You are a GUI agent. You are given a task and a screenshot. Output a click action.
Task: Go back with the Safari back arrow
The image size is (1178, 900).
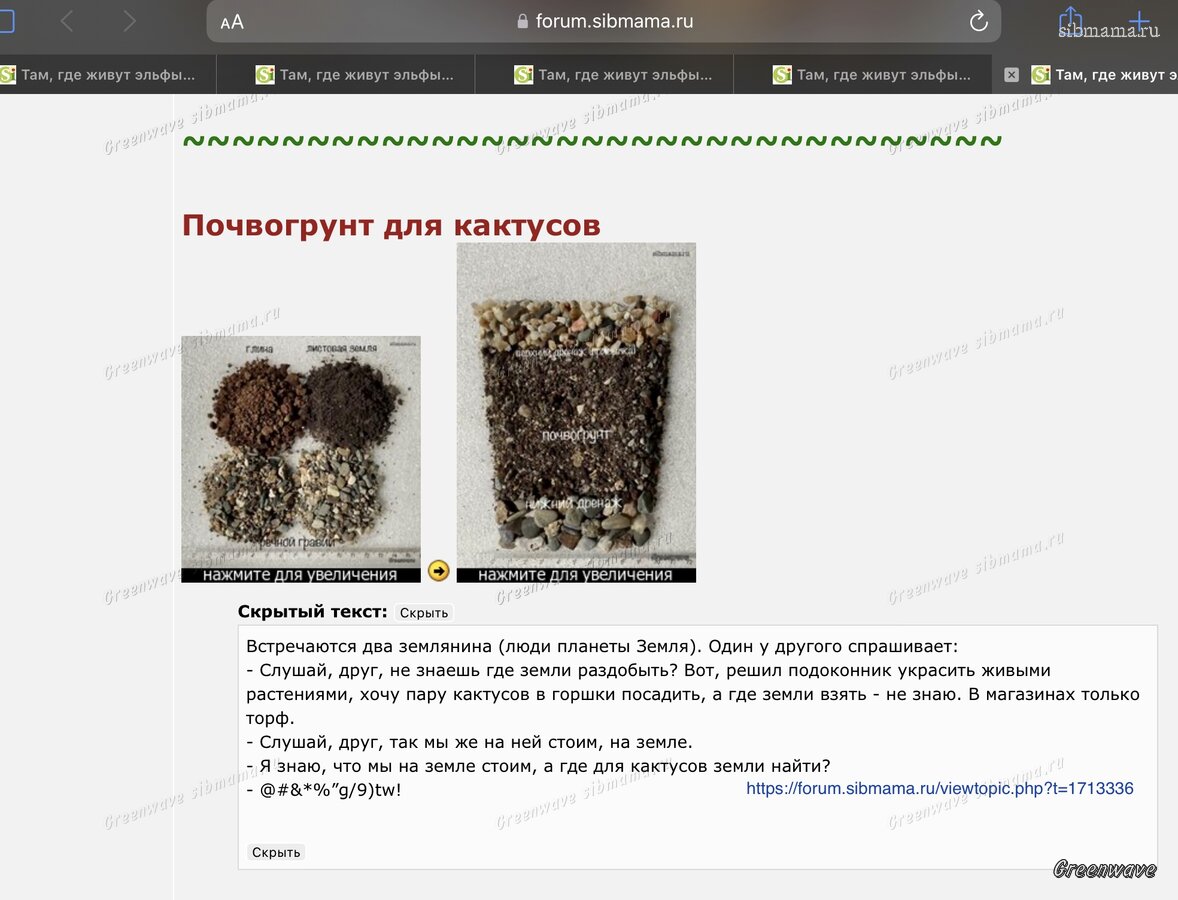[66, 21]
